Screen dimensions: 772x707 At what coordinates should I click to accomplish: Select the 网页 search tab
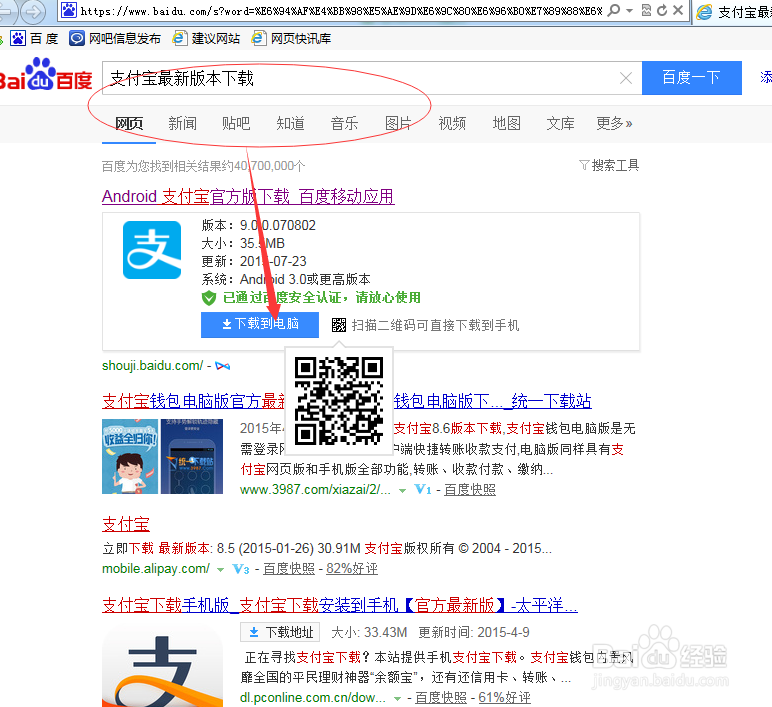pos(129,123)
